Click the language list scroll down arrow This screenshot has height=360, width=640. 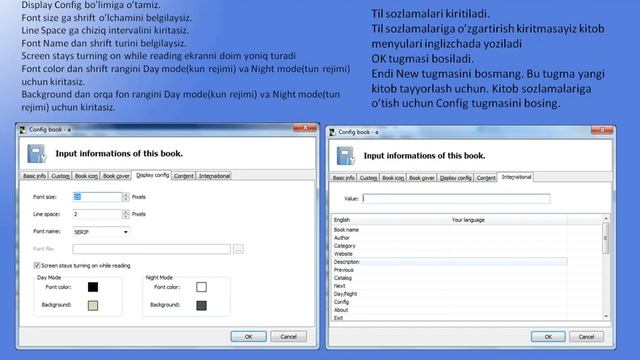pyautogui.click(x=606, y=316)
